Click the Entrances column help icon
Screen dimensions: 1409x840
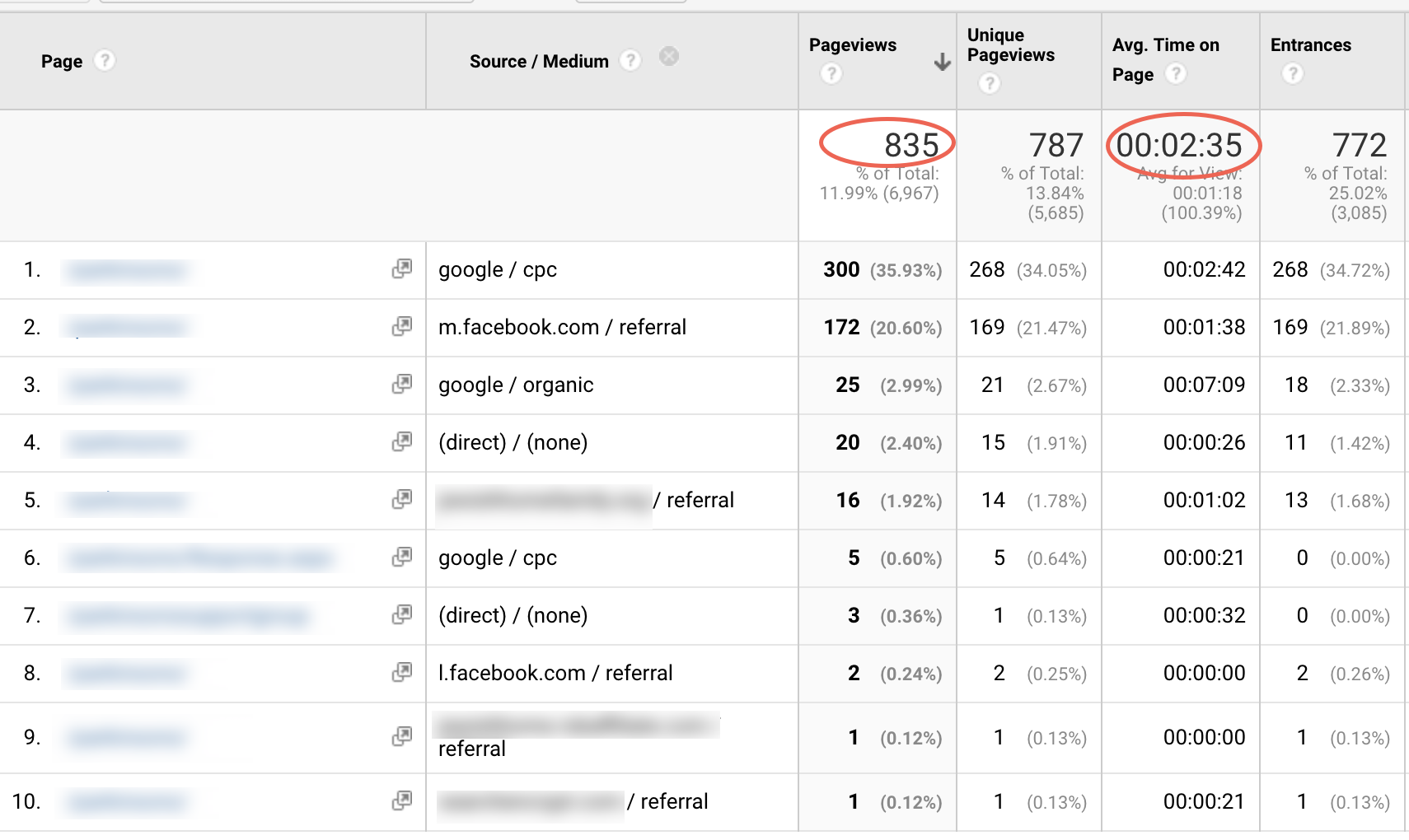click(1293, 73)
